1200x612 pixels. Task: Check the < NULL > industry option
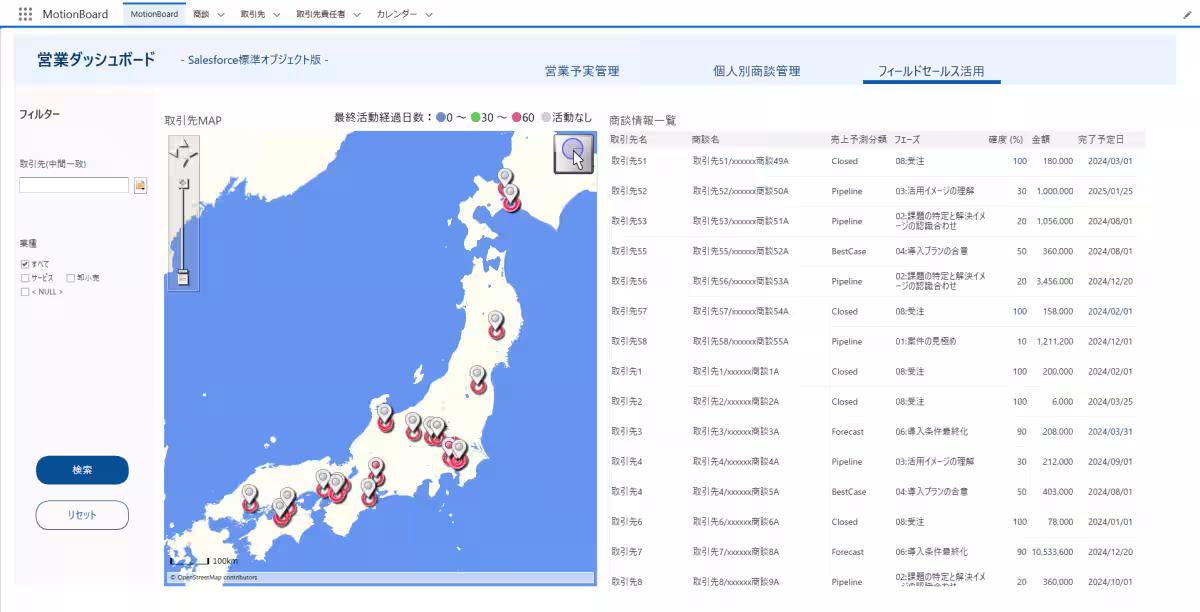(x=25, y=291)
